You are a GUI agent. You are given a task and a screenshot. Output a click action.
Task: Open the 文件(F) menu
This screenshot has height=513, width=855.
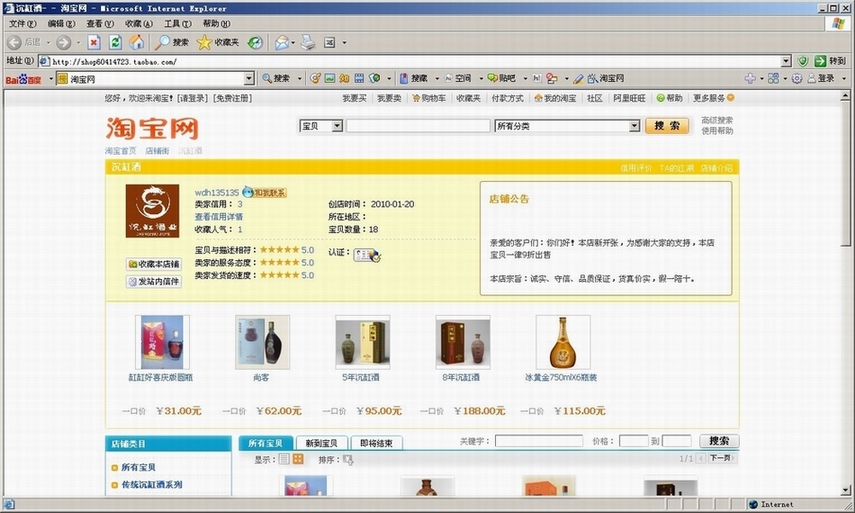(x=22, y=23)
